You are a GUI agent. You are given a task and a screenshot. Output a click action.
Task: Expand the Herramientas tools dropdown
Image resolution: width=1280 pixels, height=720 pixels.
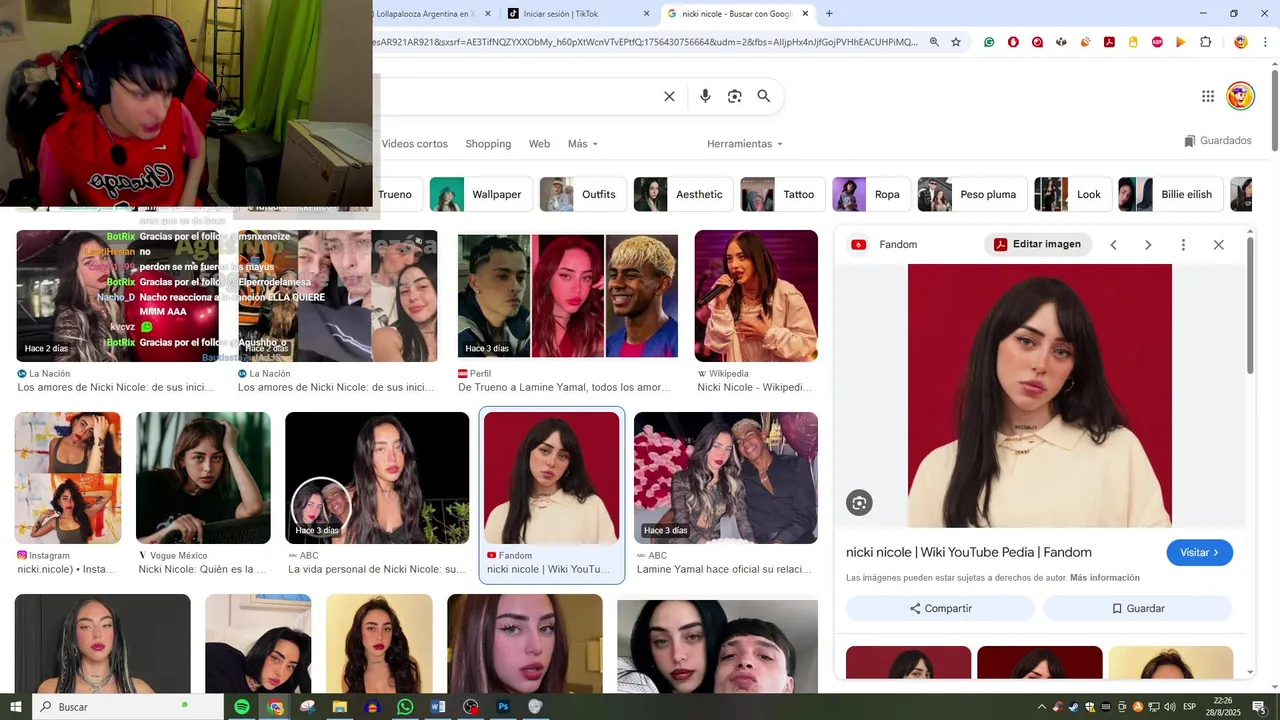pos(745,144)
